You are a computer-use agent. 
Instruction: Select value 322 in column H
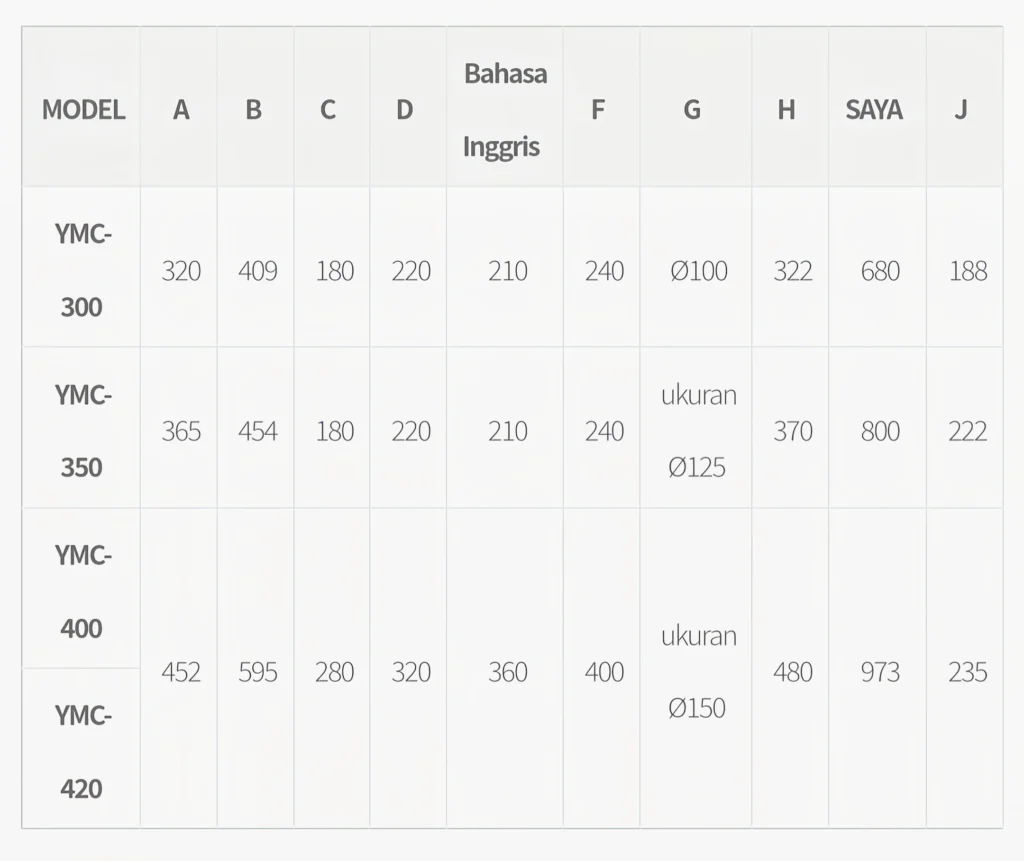792,271
